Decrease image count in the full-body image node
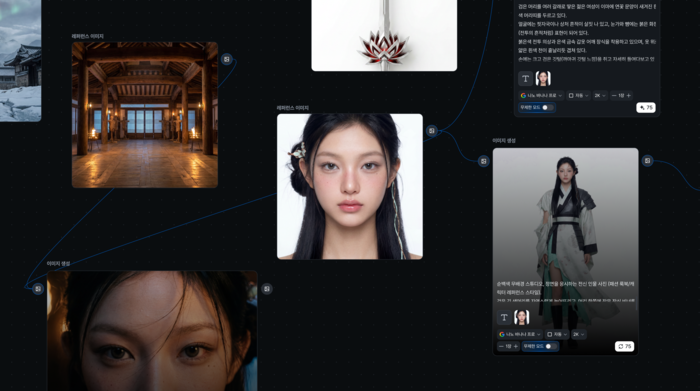 [x=501, y=346]
